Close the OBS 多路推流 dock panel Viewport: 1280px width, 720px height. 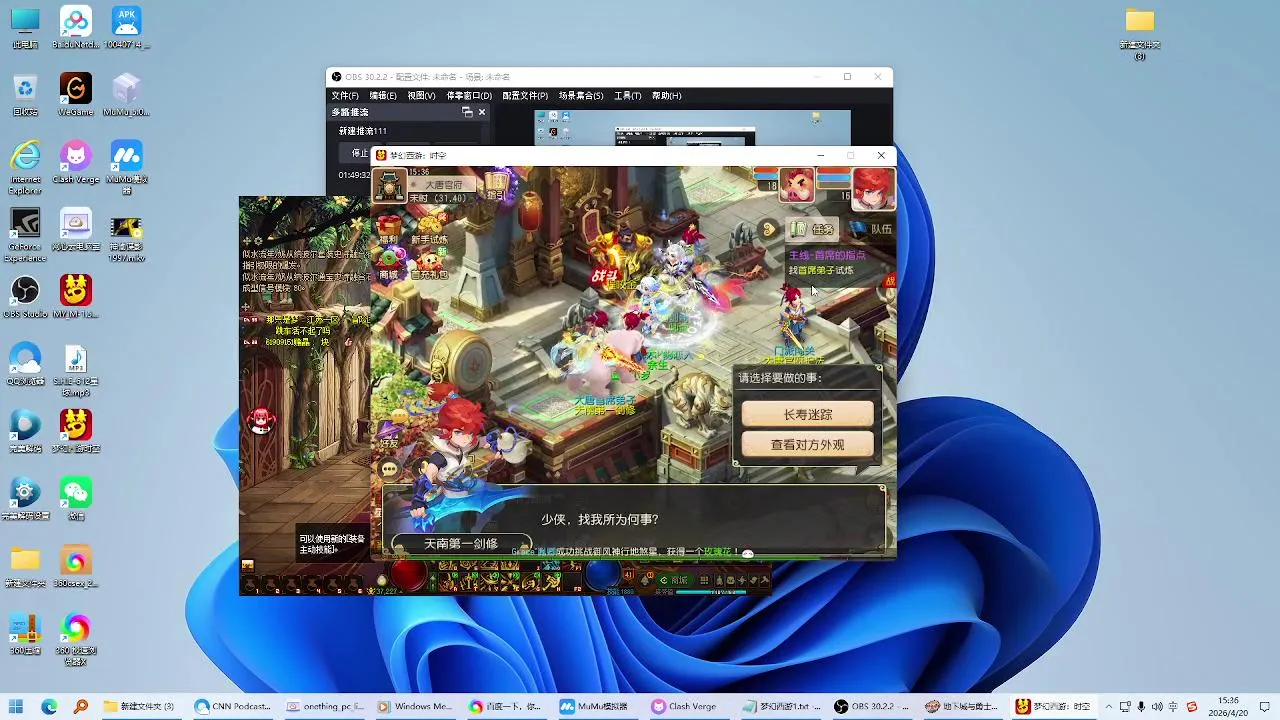click(481, 112)
